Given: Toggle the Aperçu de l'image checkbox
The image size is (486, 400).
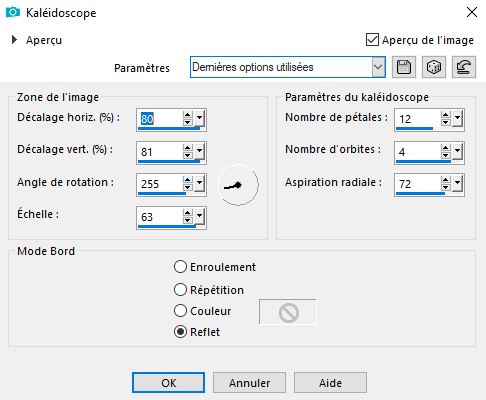Looking at the screenshot, I should click(372, 40).
